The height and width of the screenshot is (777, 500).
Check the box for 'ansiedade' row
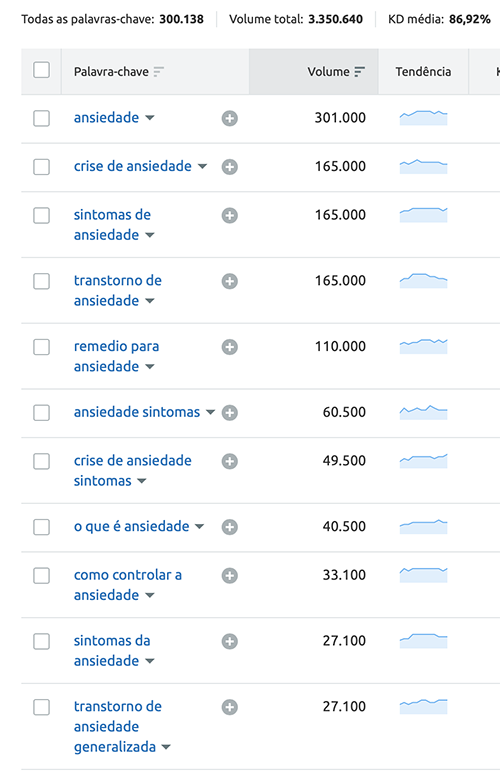click(x=42, y=118)
